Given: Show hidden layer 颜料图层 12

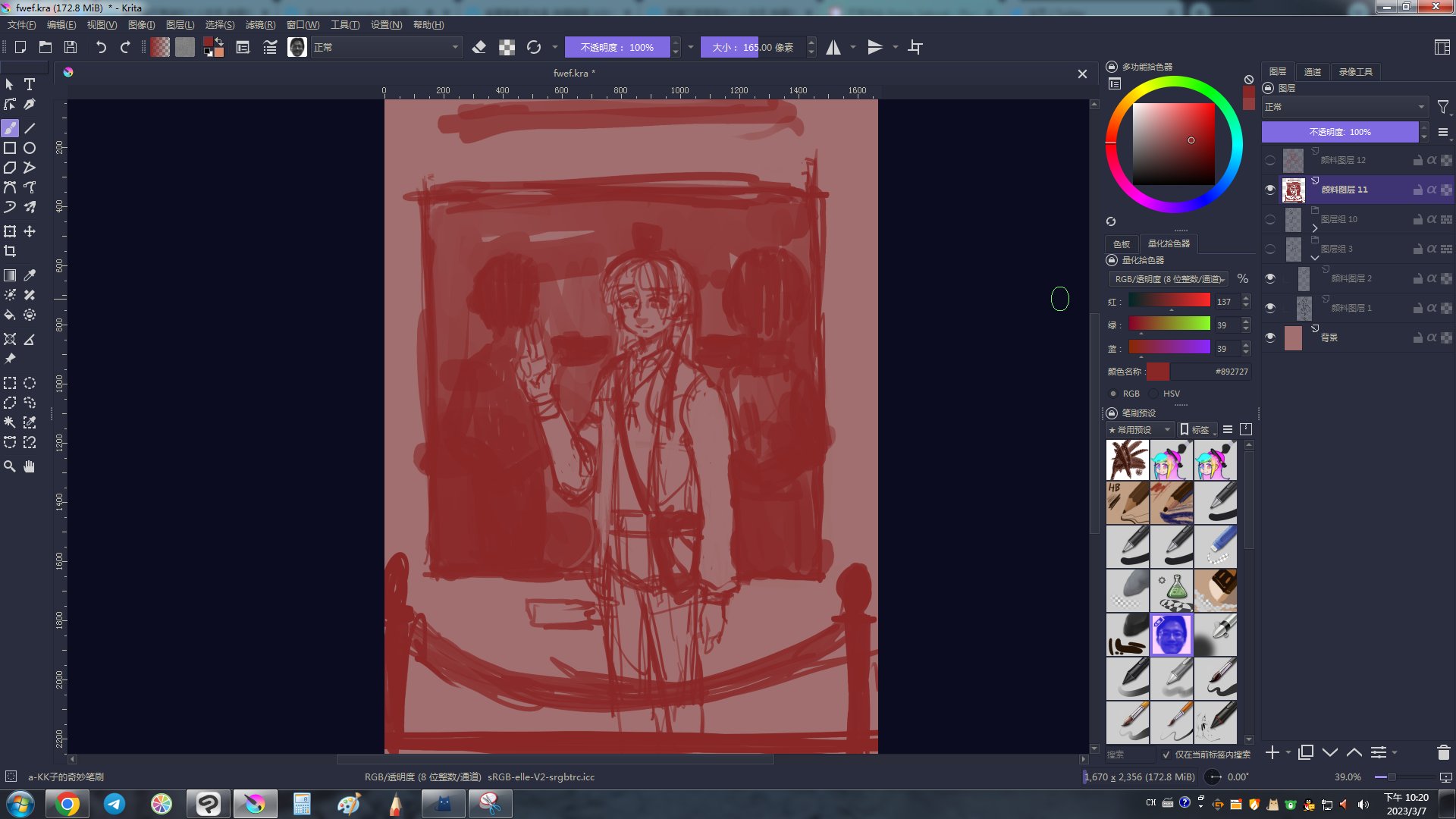Looking at the screenshot, I should coord(1270,160).
